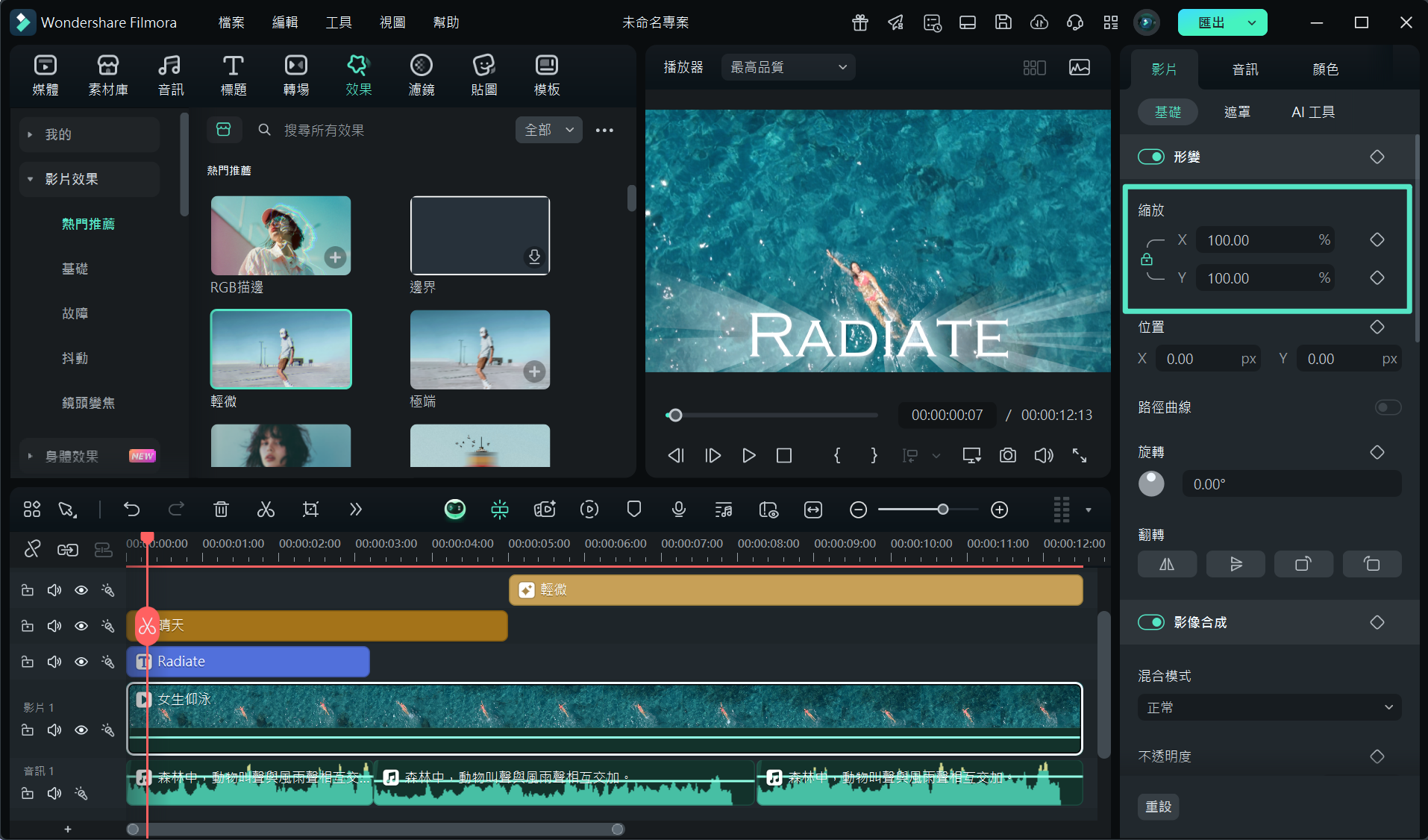Image resolution: width=1428 pixels, height=840 pixels.
Task: Toggle the 影像合成 compositing switch
Action: [1150, 622]
